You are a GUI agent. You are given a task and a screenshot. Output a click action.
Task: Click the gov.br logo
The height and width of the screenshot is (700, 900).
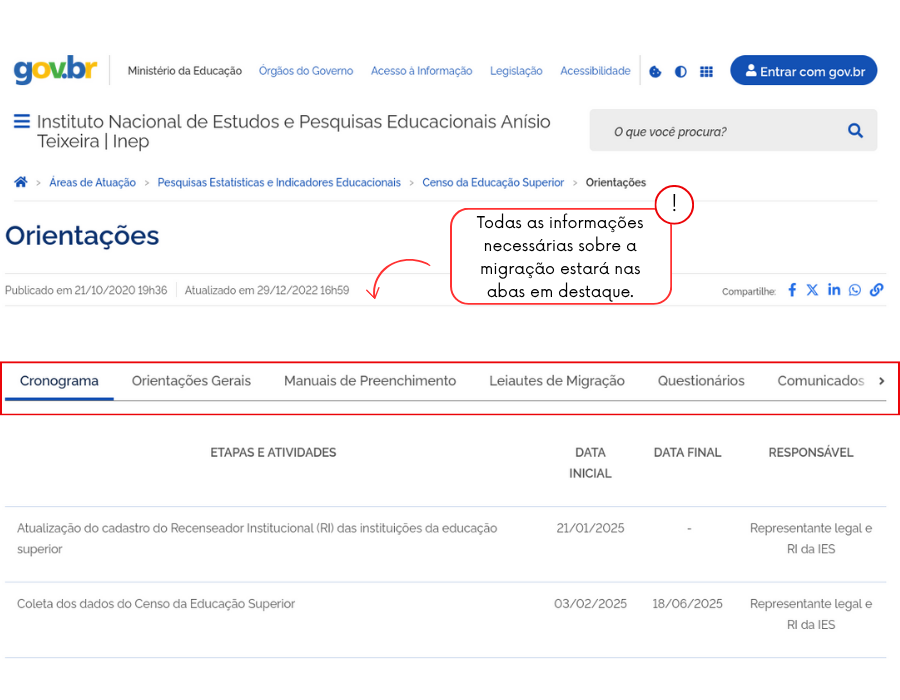[55, 70]
